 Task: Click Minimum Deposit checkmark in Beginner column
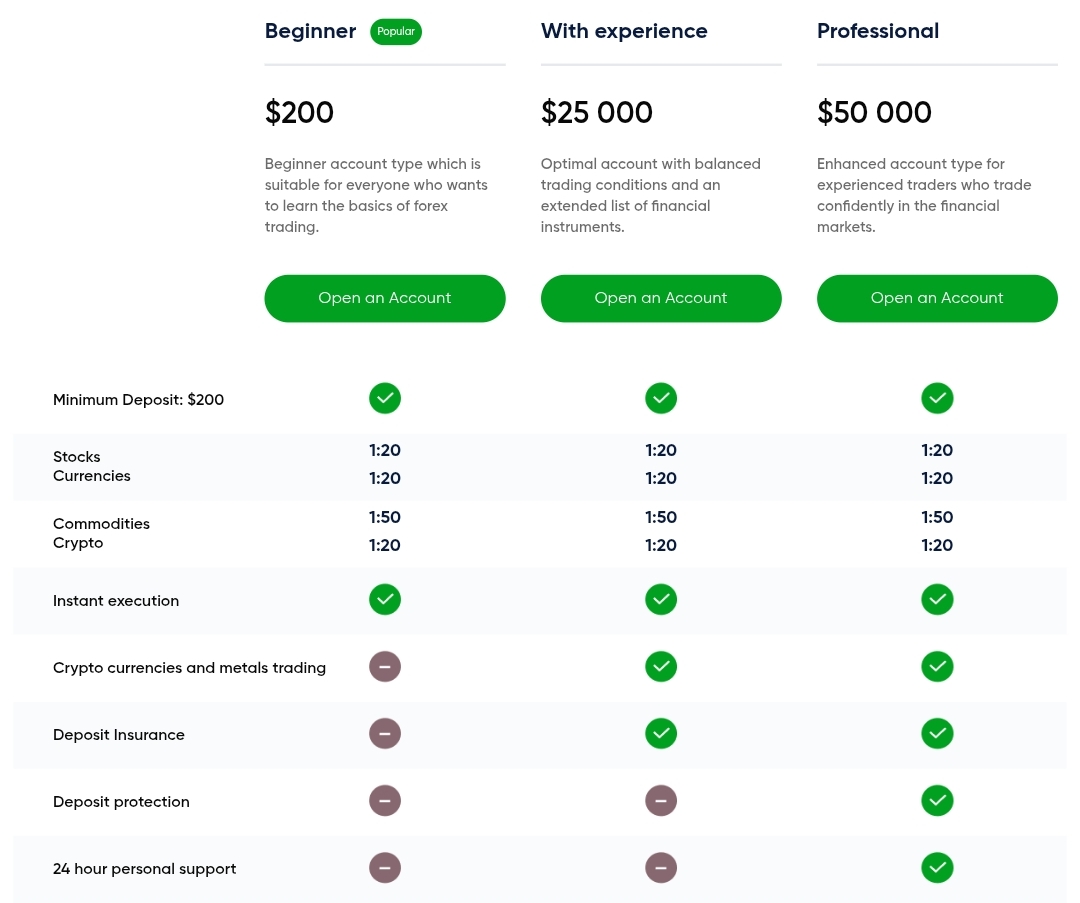pos(385,398)
